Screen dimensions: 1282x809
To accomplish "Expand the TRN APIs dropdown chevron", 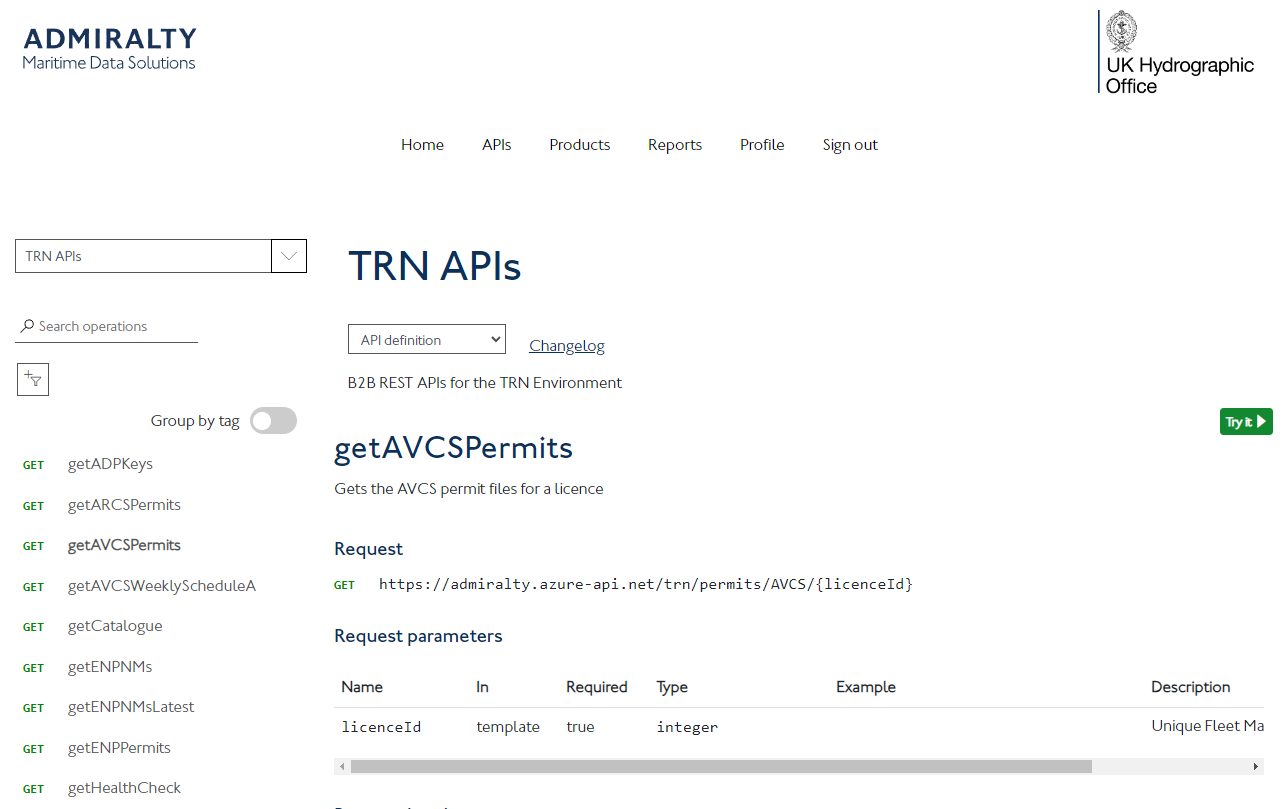I will click(x=289, y=256).
